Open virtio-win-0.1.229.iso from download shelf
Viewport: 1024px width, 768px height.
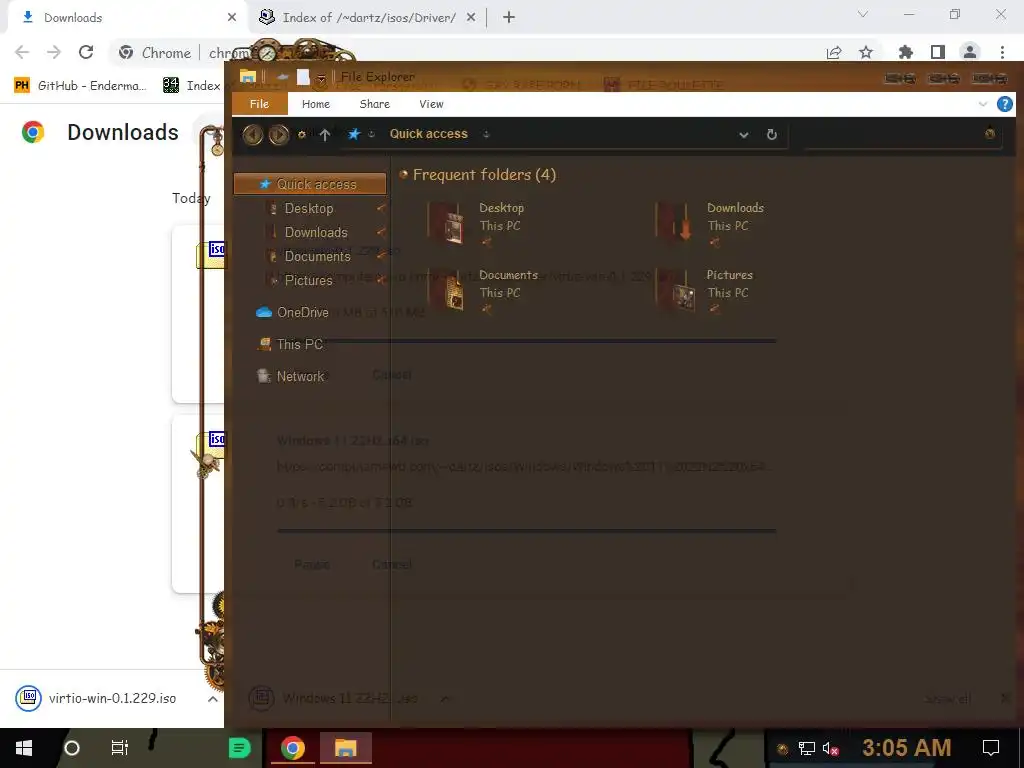click(x=98, y=698)
